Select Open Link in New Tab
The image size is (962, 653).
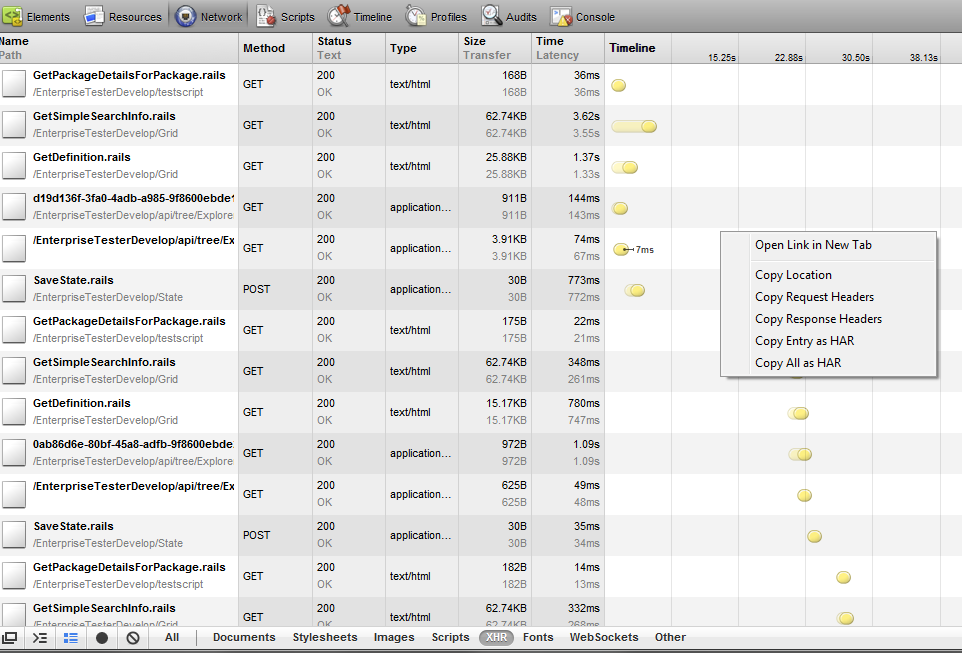pyautogui.click(x=813, y=245)
